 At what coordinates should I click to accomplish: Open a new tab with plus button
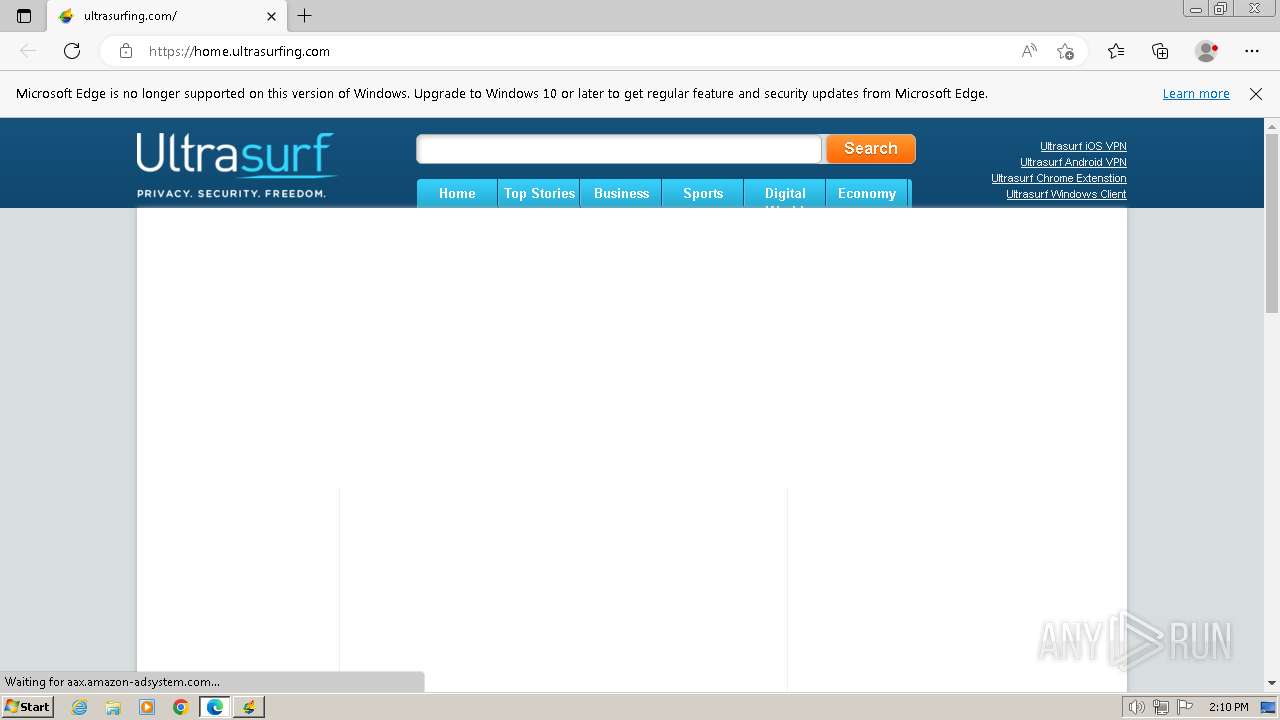(x=305, y=16)
